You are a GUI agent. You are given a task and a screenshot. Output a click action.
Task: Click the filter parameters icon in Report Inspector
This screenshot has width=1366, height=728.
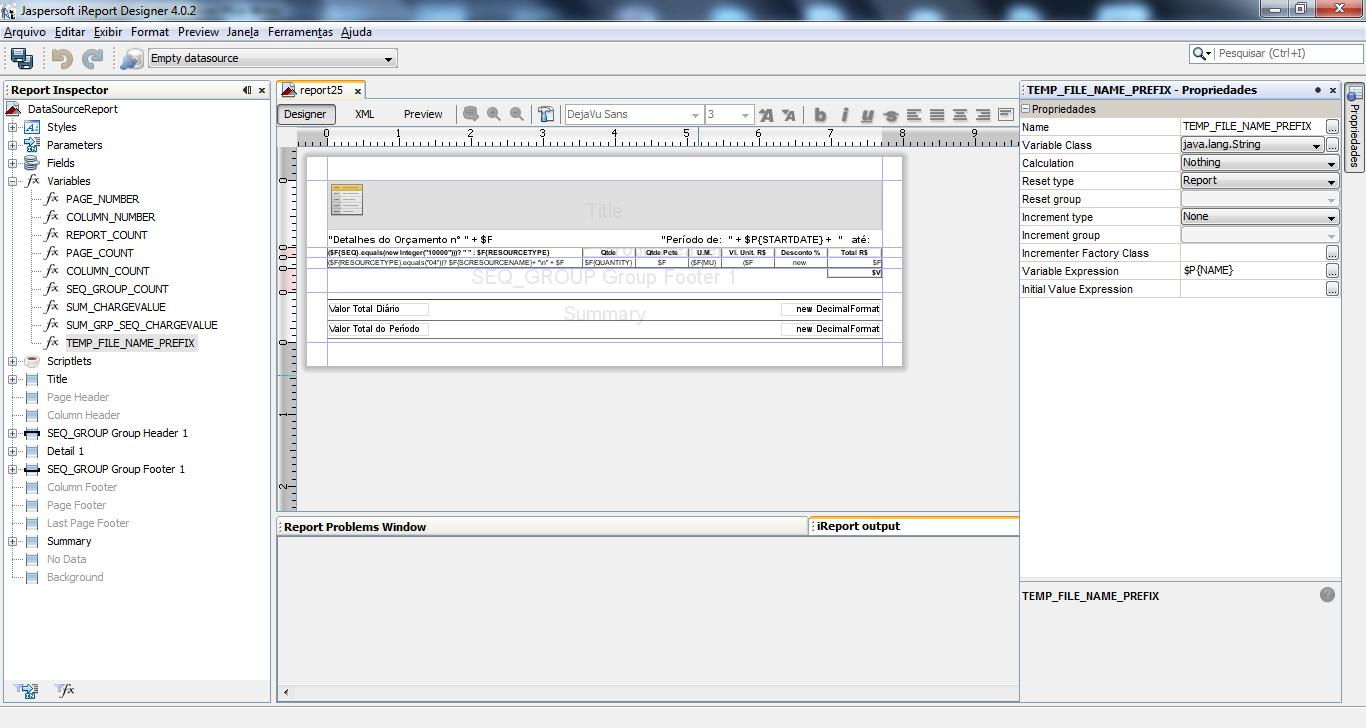point(27,691)
